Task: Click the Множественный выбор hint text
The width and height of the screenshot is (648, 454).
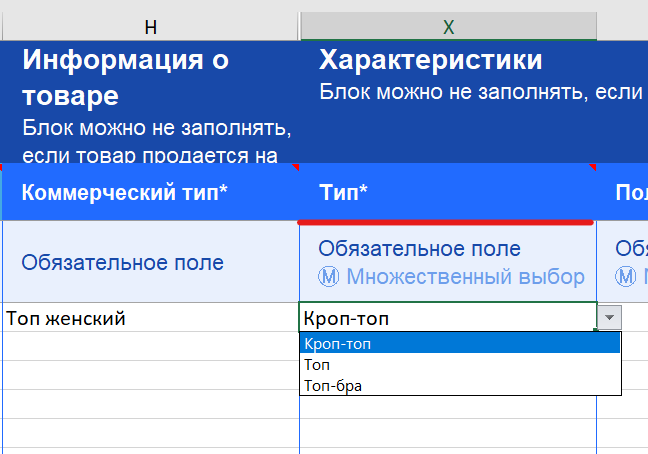Action: click(465, 277)
